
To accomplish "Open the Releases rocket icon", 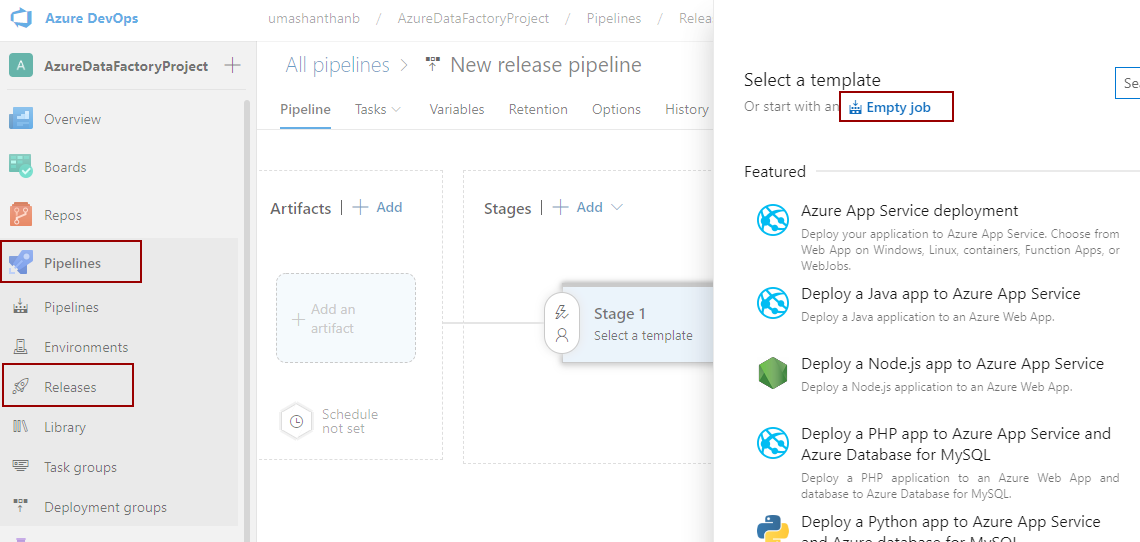I will point(20,387).
